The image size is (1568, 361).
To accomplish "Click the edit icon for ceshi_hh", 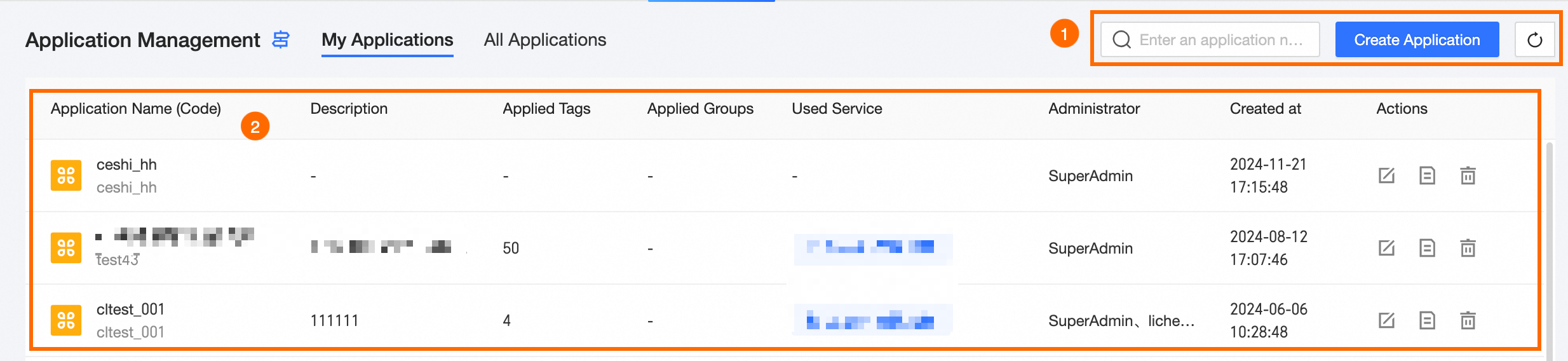I will pos(1386,175).
